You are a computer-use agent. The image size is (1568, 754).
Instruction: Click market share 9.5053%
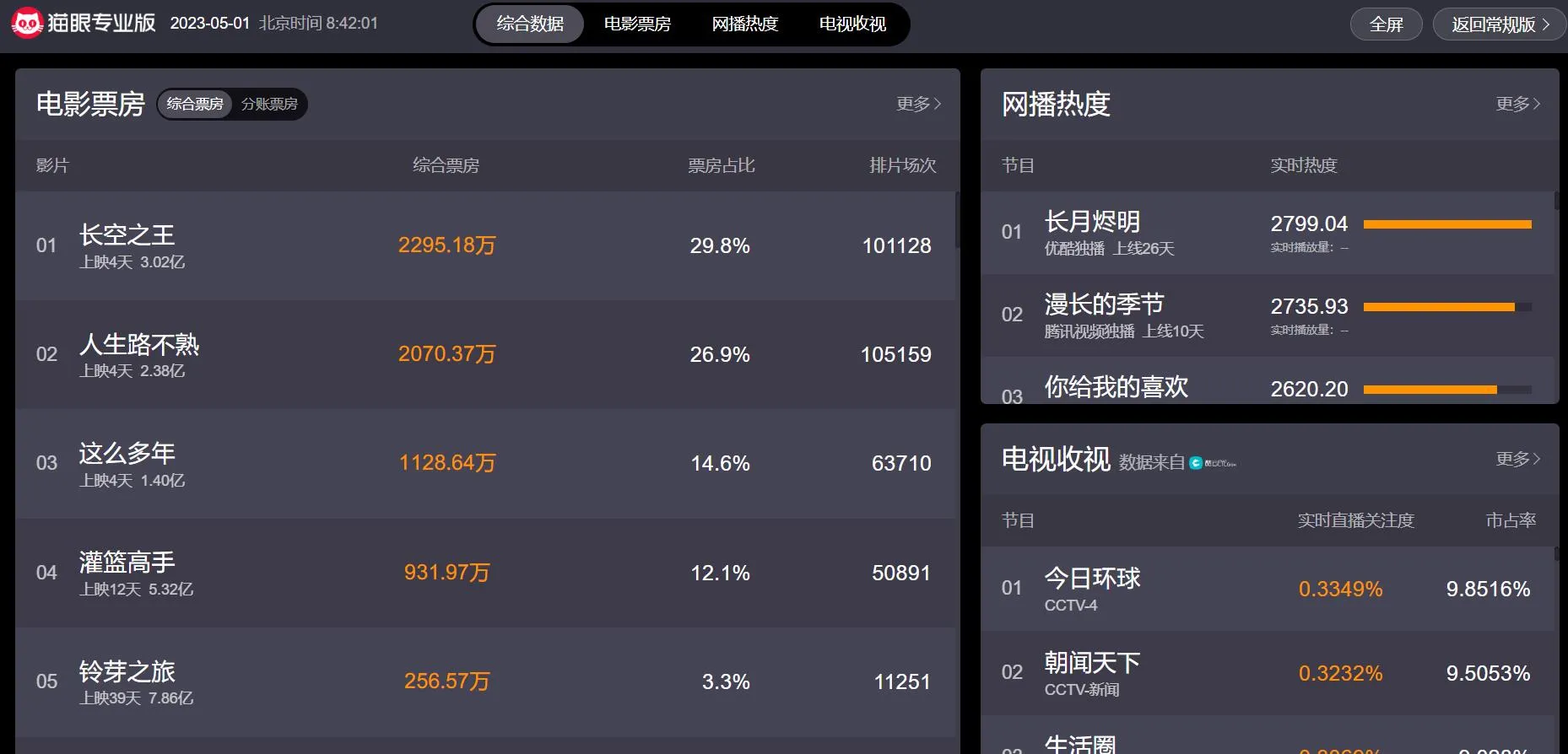(1488, 673)
